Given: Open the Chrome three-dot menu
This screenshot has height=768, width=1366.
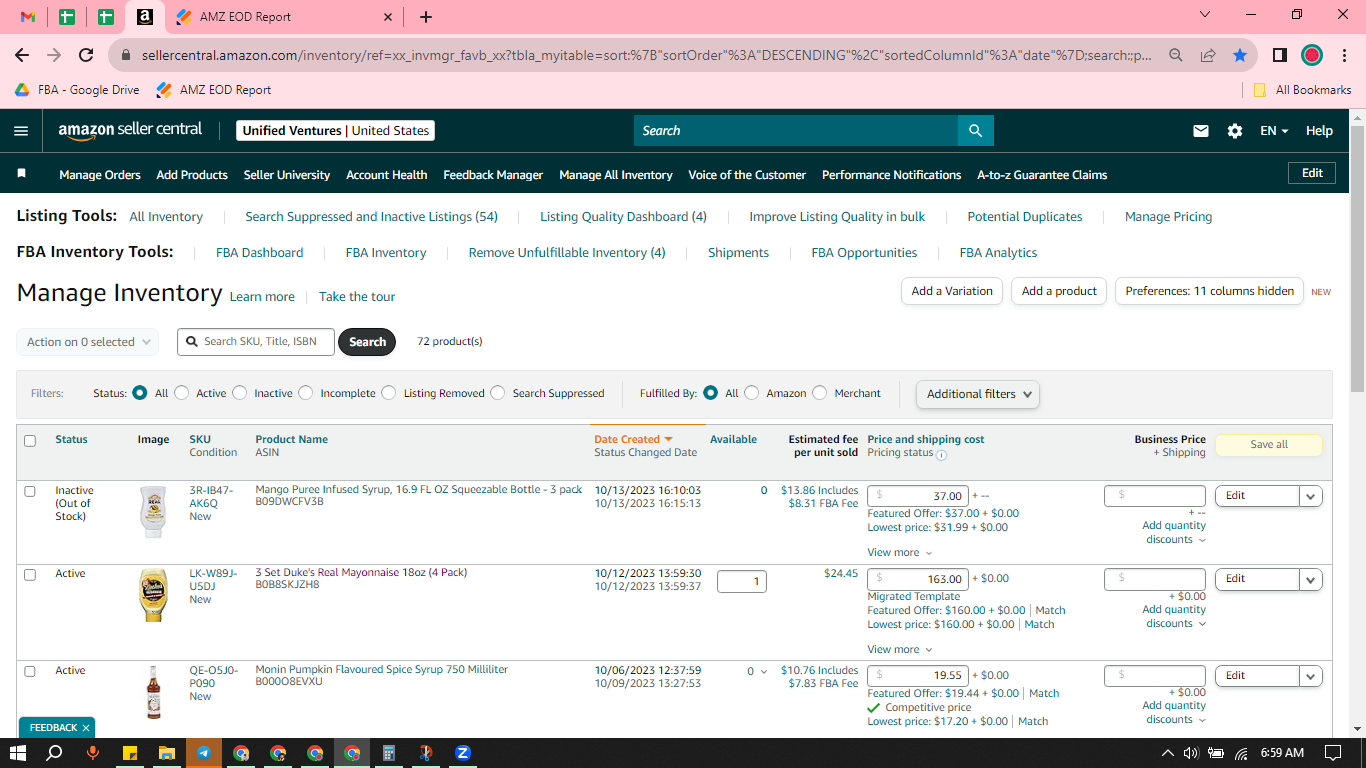Looking at the screenshot, I should point(1344,55).
